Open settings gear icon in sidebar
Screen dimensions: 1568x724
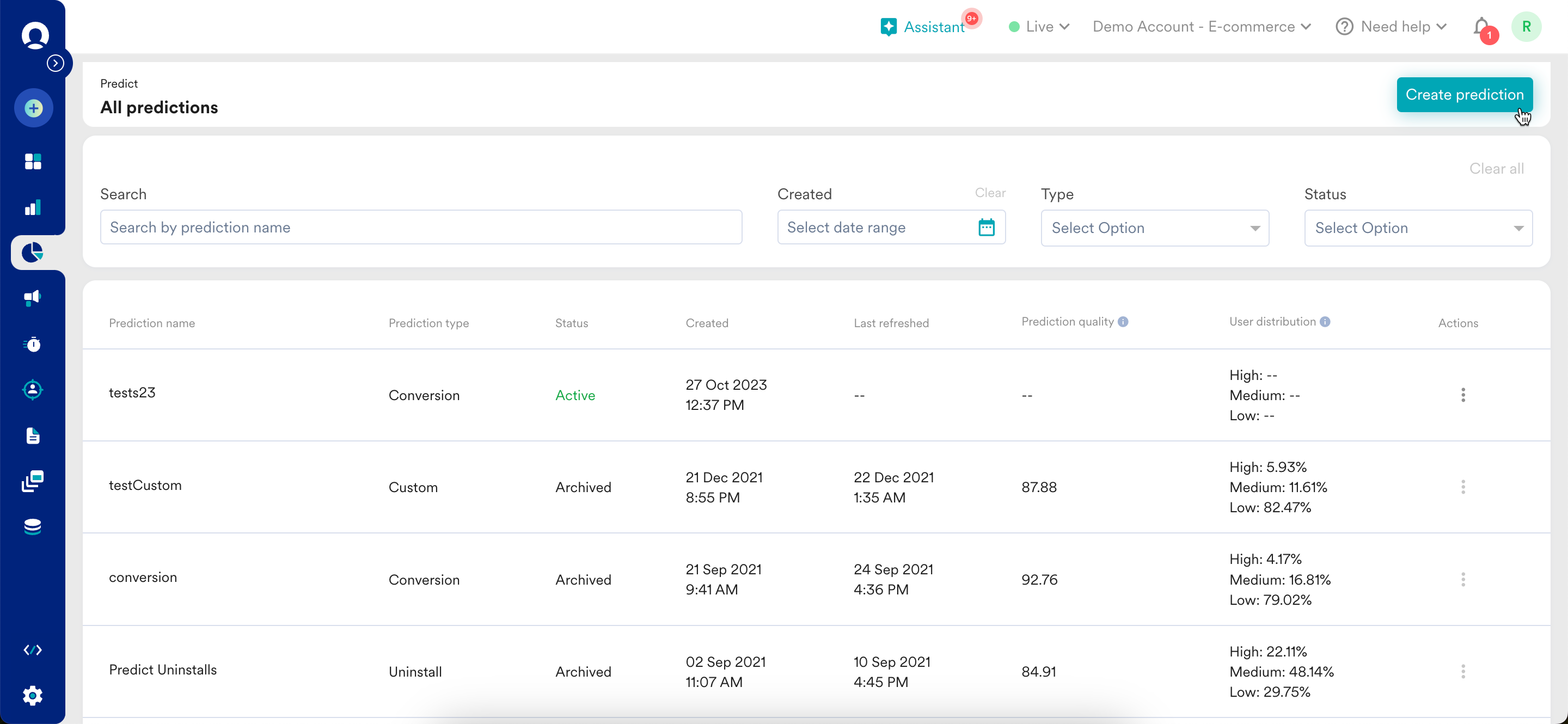point(33,695)
